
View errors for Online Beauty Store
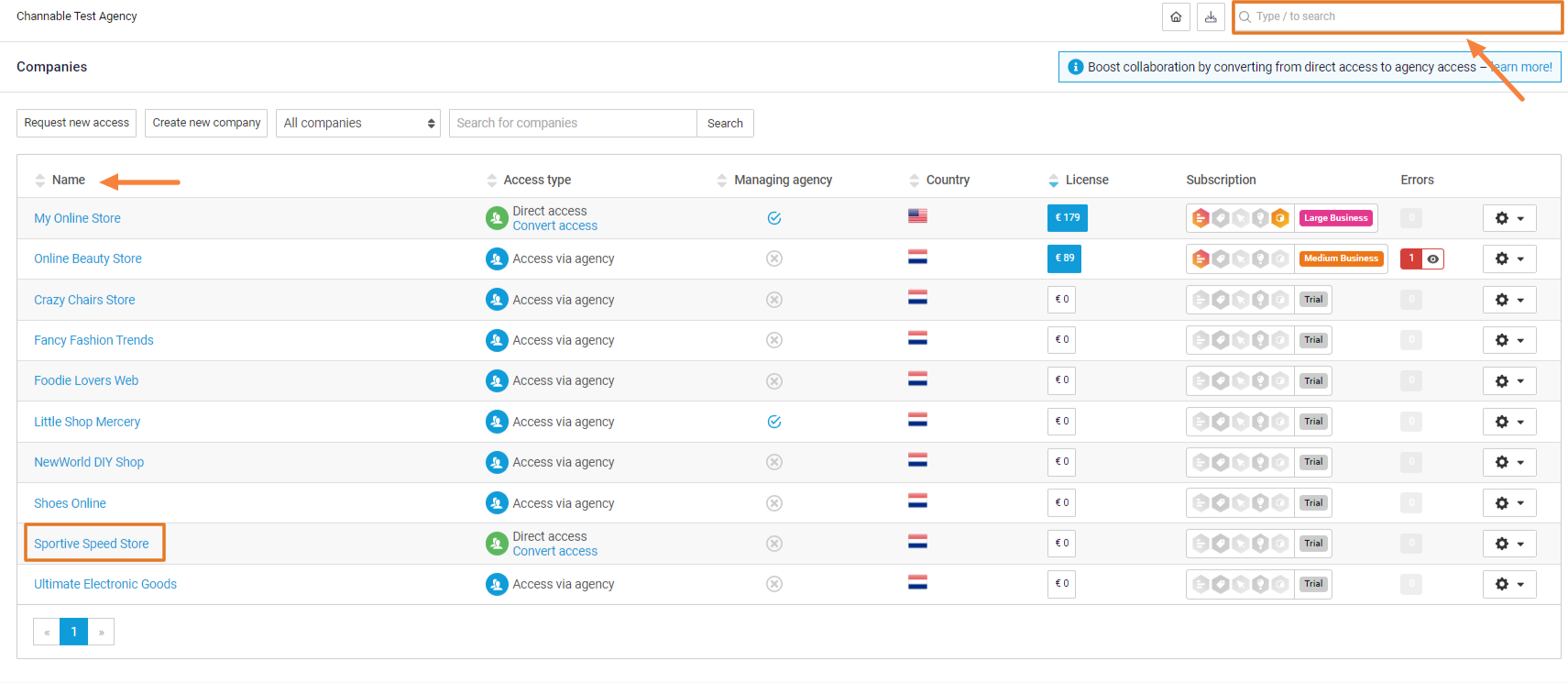click(1432, 259)
